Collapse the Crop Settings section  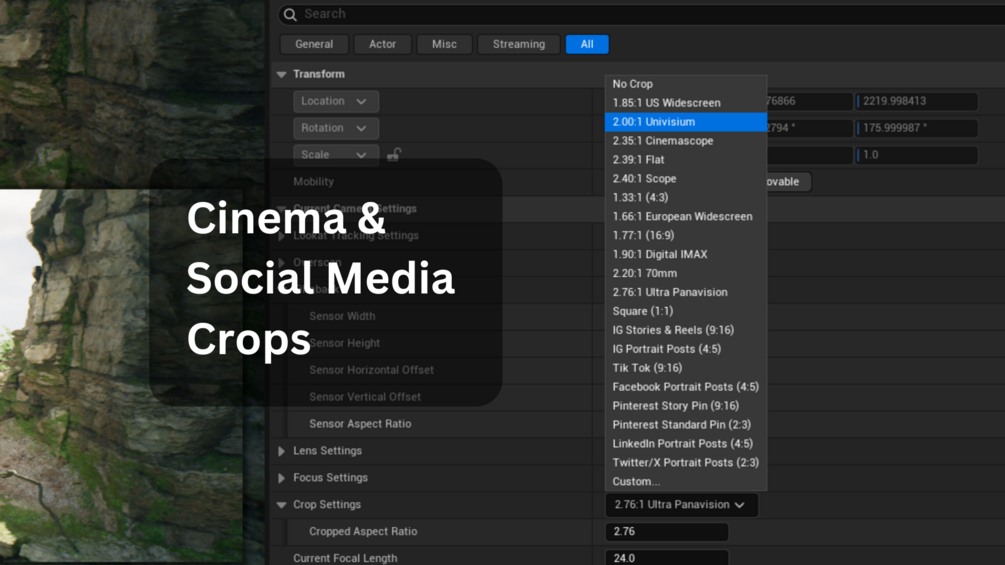click(281, 505)
